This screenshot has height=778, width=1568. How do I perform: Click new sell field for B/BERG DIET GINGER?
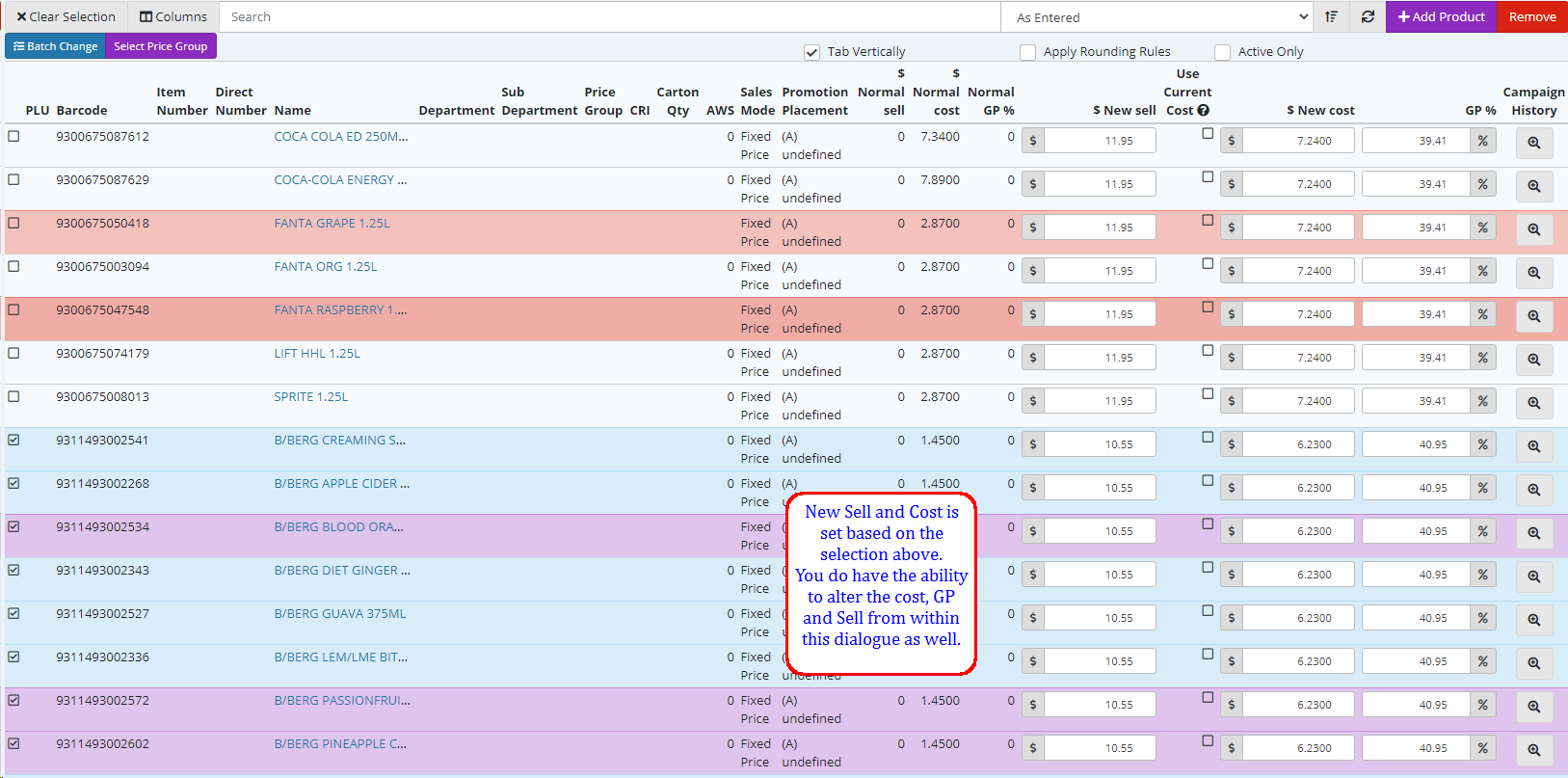1100,575
